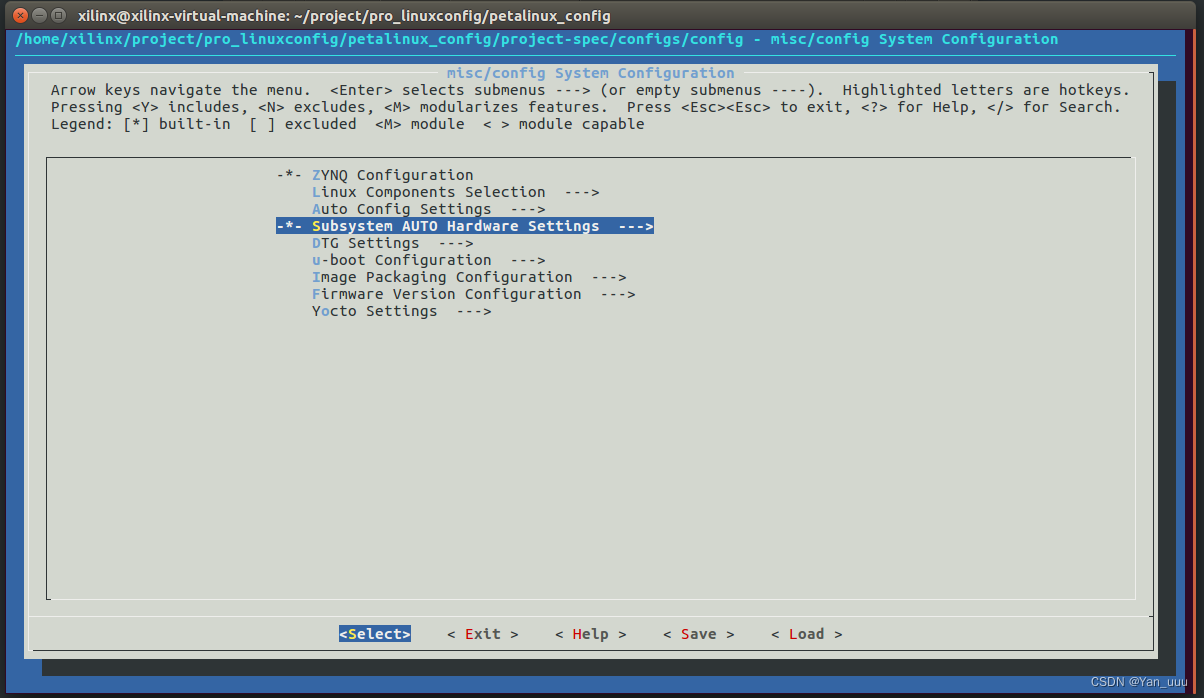Viewport: 1204px width, 698px height.
Task: Save the current configuration
Action: click(x=698, y=633)
